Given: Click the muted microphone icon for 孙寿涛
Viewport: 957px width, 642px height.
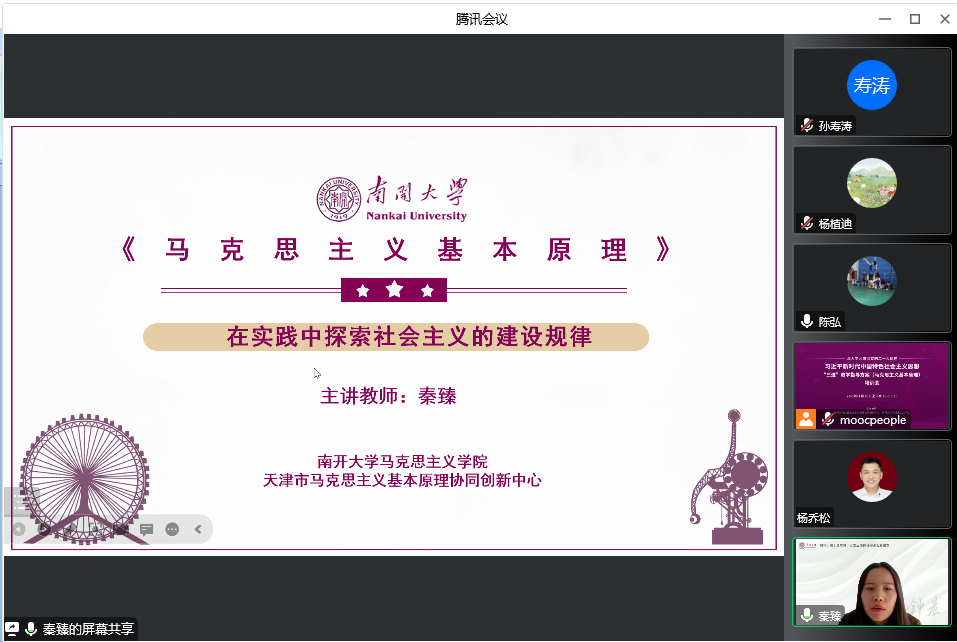Looking at the screenshot, I should (806, 126).
